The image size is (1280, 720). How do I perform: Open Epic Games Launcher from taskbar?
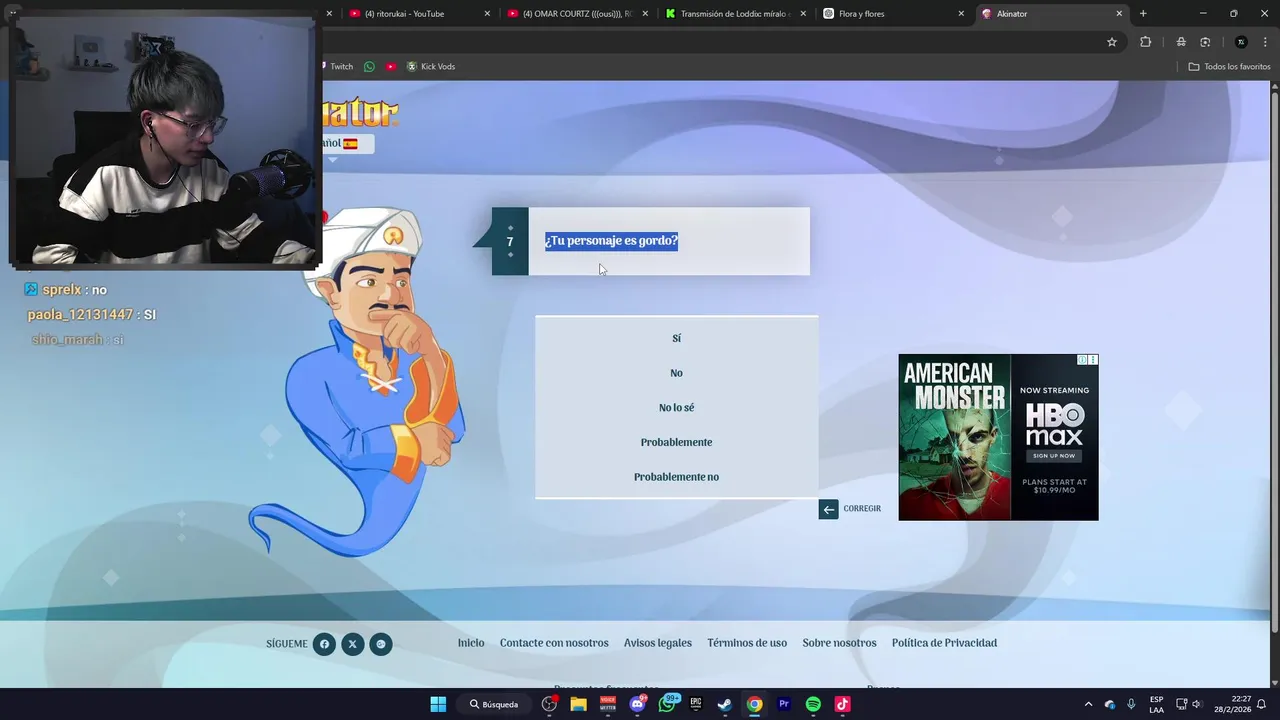click(x=696, y=704)
